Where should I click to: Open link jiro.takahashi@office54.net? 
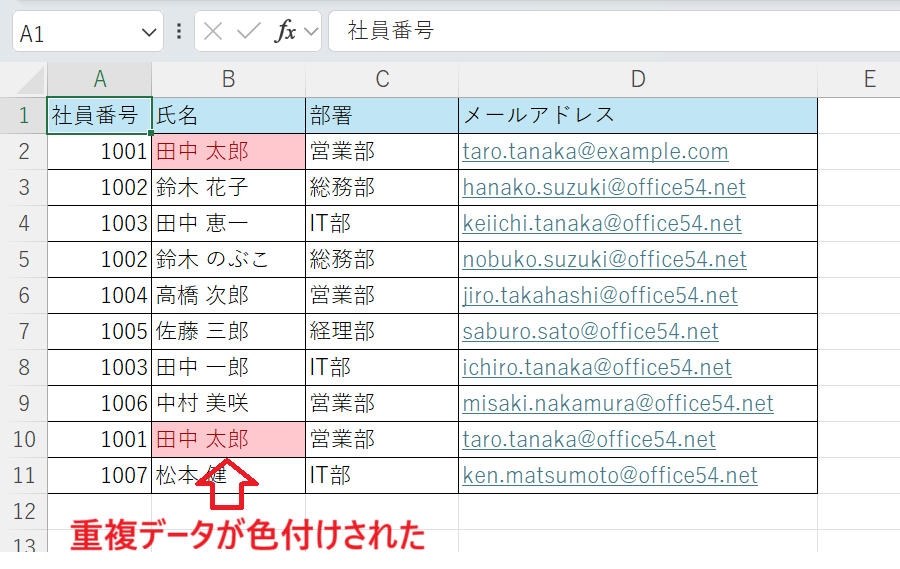pyautogui.click(x=600, y=295)
